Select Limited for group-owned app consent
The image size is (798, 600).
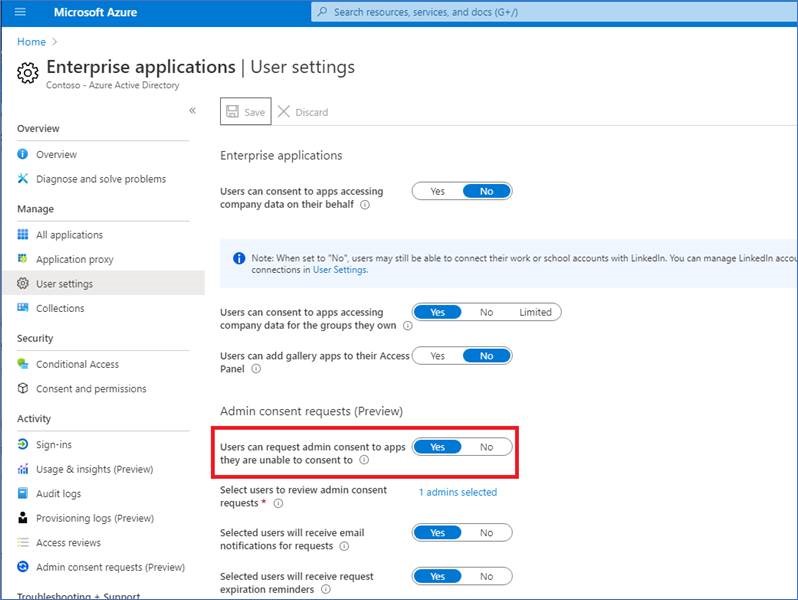(x=535, y=312)
